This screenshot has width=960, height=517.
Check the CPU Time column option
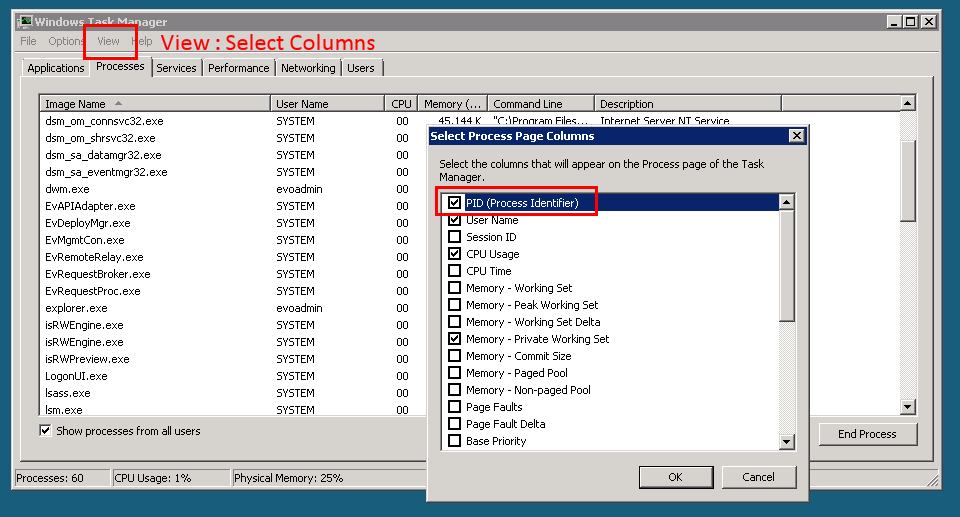pyautogui.click(x=455, y=271)
